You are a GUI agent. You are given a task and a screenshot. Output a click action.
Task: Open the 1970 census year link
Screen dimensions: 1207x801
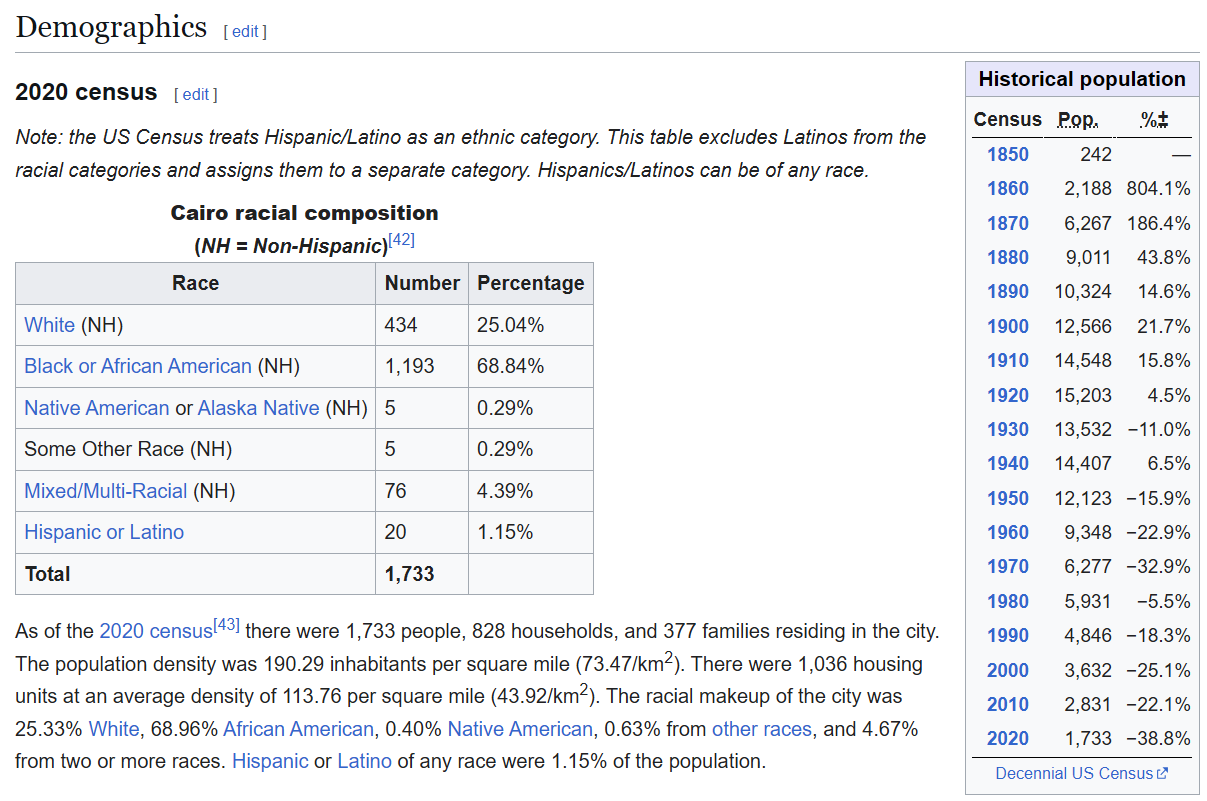[x=1008, y=566]
